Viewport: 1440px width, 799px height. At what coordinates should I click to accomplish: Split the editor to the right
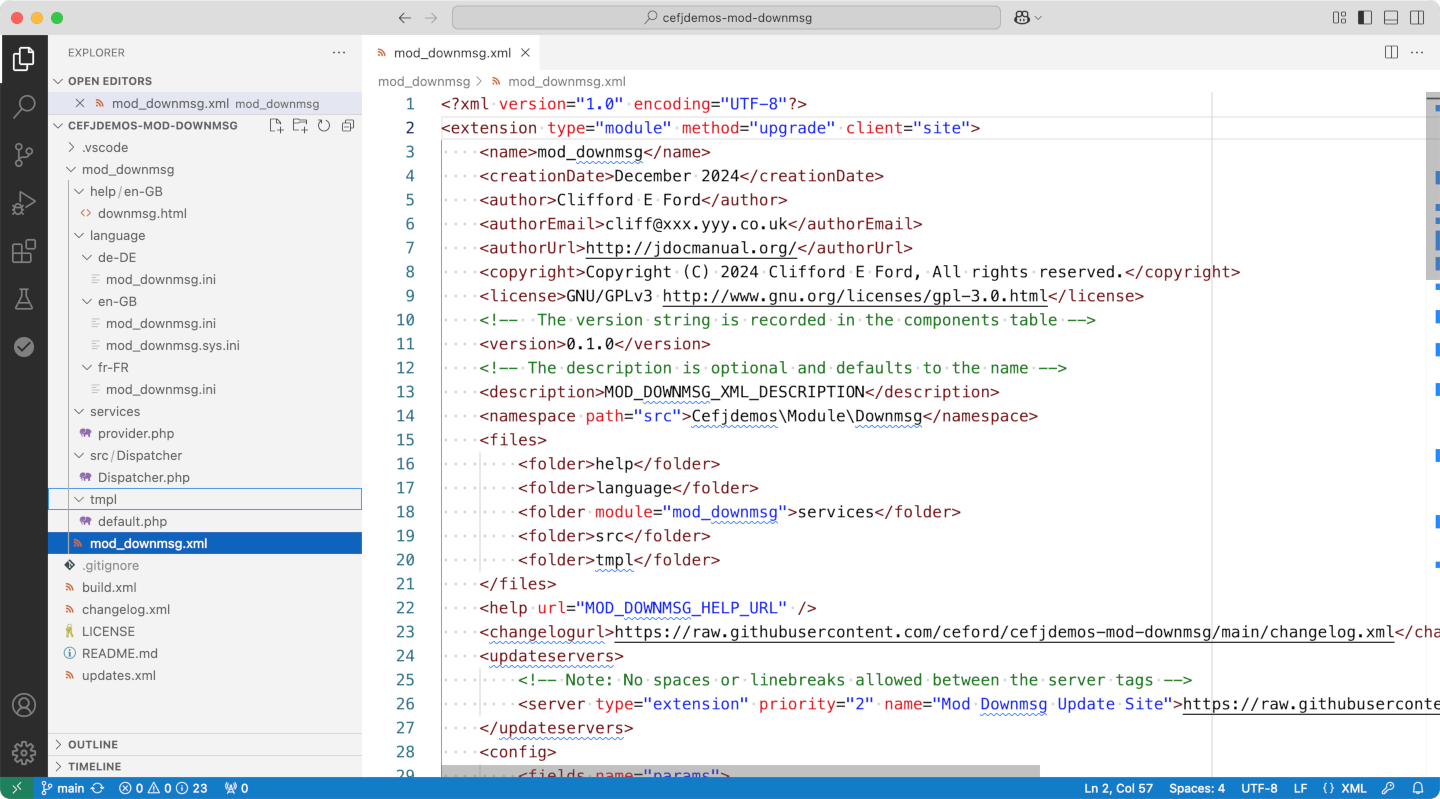click(1391, 52)
